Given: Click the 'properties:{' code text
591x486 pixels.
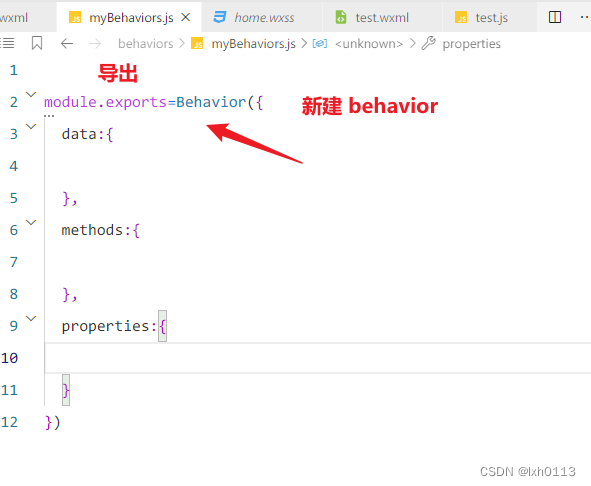Looking at the screenshot, I should pyautogui.click(x=114, y=327).
